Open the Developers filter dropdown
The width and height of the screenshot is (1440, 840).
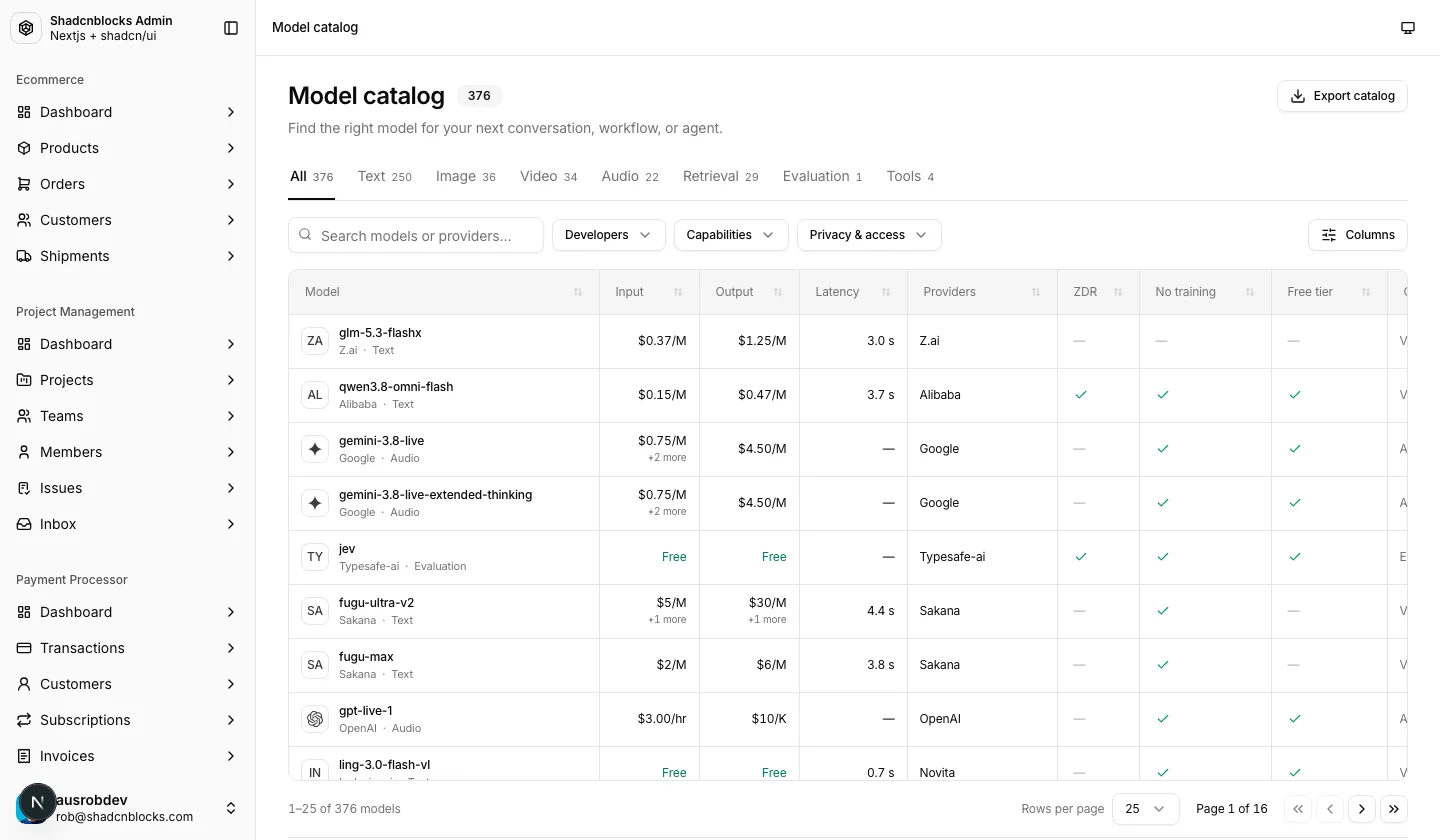pyautogui.click(x=609, y=235)
